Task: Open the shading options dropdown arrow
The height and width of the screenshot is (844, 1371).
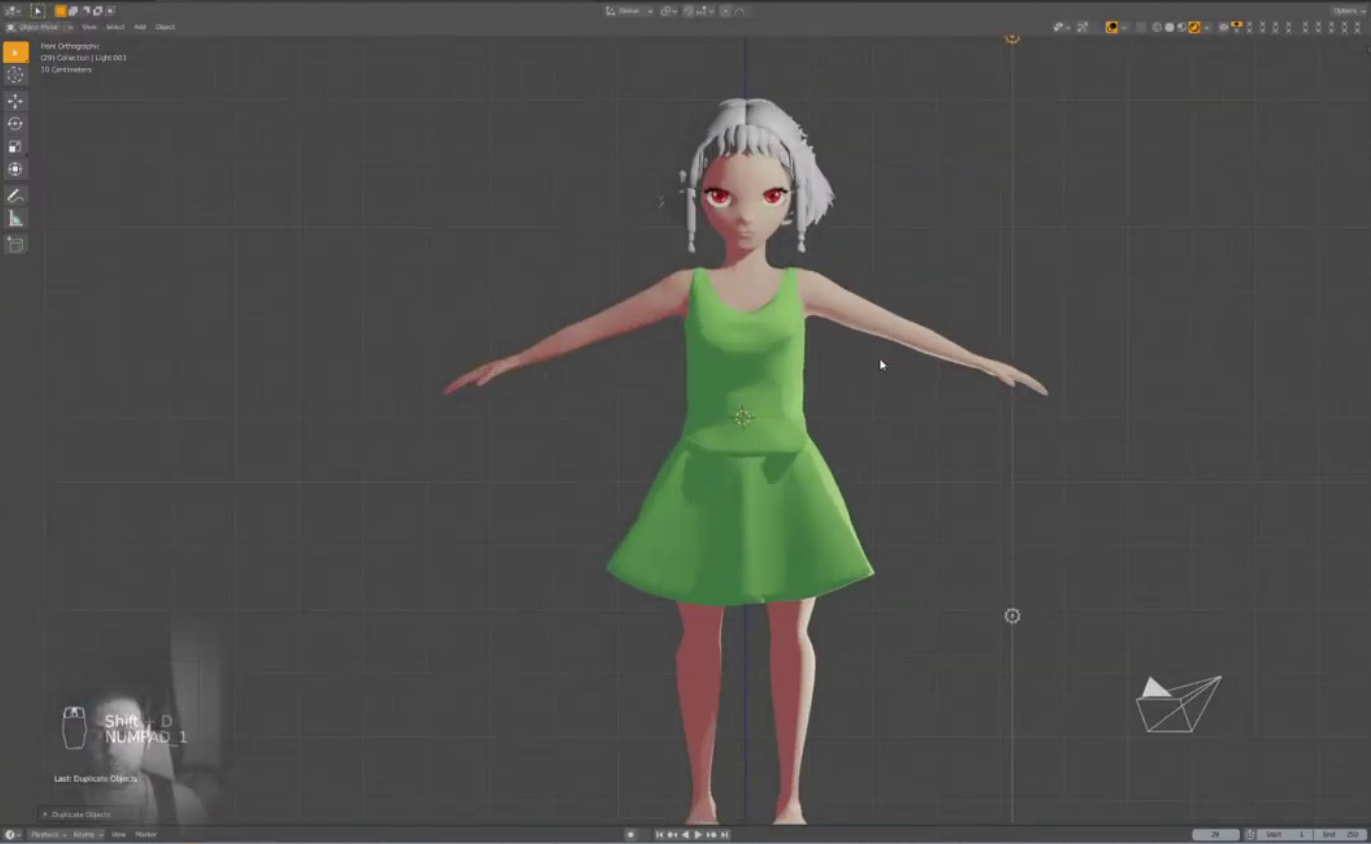Action: (1205, 27)
